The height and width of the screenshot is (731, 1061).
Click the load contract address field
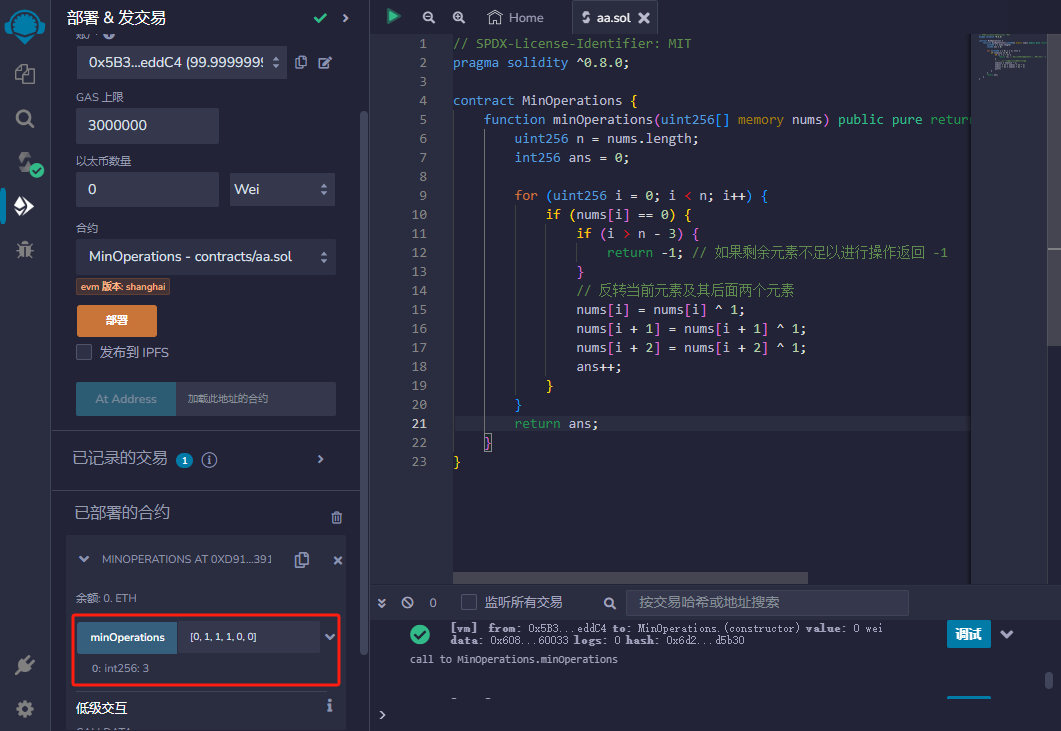coord(256,399)
